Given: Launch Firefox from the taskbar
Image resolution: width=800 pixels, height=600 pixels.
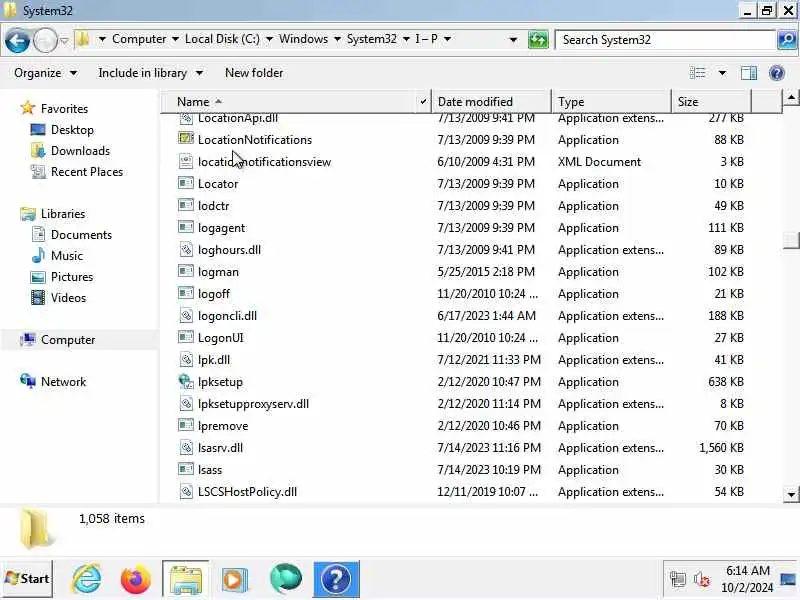Looking at the screenshot, I should (x=135, y=579).
